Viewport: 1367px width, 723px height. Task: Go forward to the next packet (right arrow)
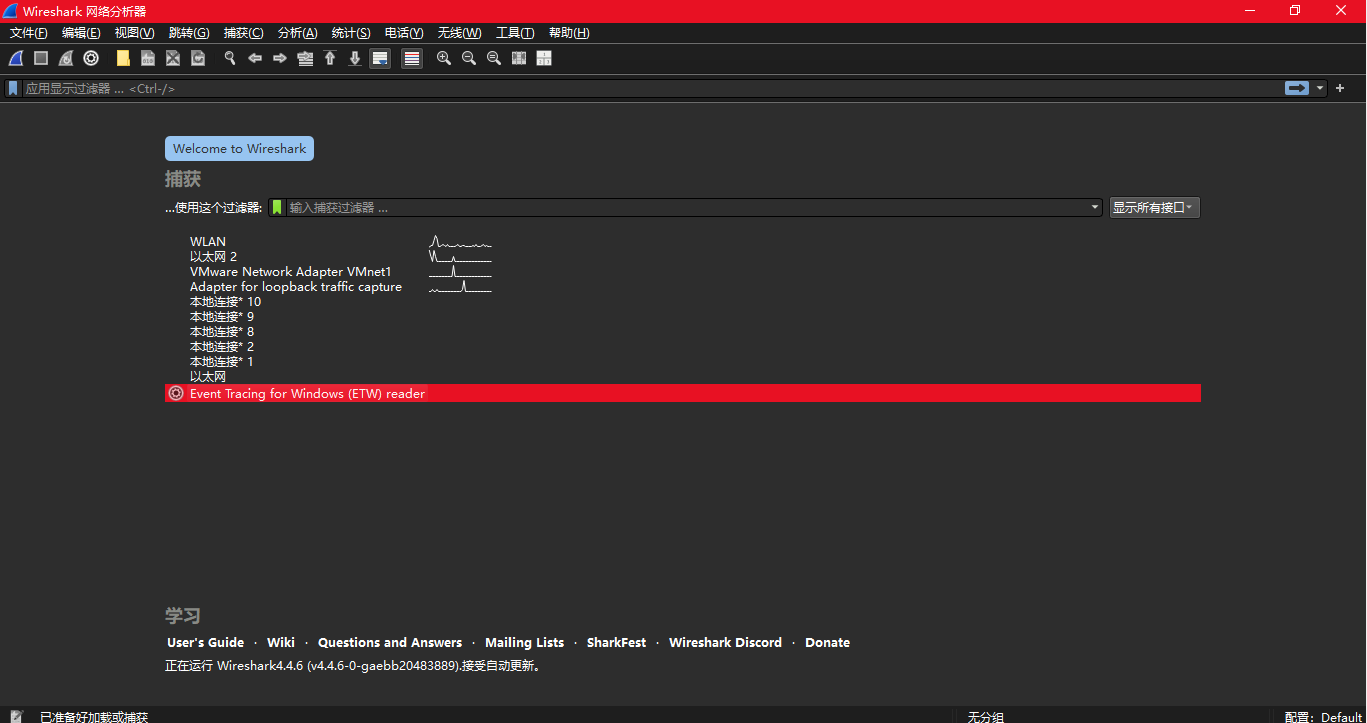pyautogui.click(x=280, y=59)
